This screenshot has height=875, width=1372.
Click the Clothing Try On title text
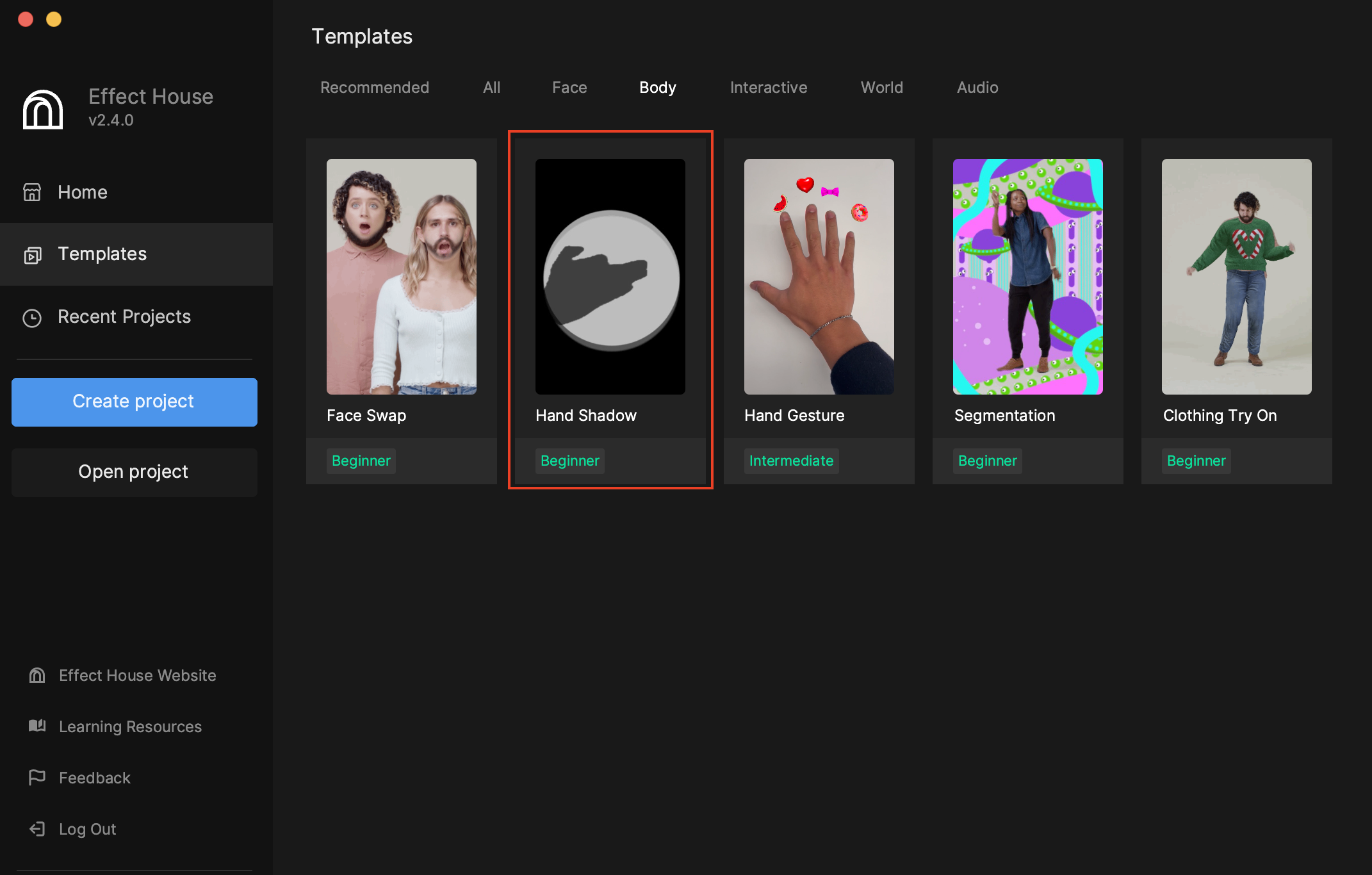click(1220, 416)
